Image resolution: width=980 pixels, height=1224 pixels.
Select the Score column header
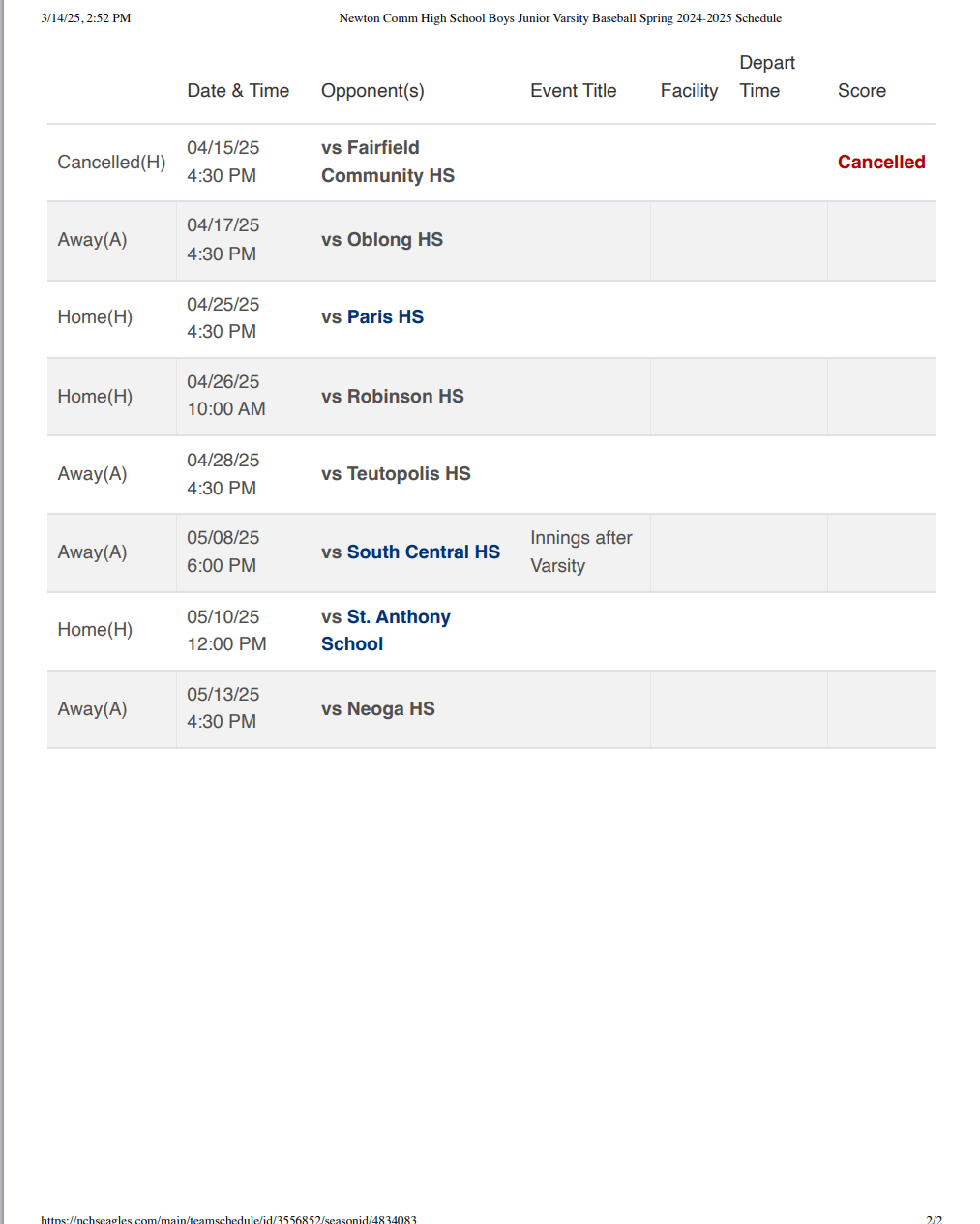(x=861, y=91)
